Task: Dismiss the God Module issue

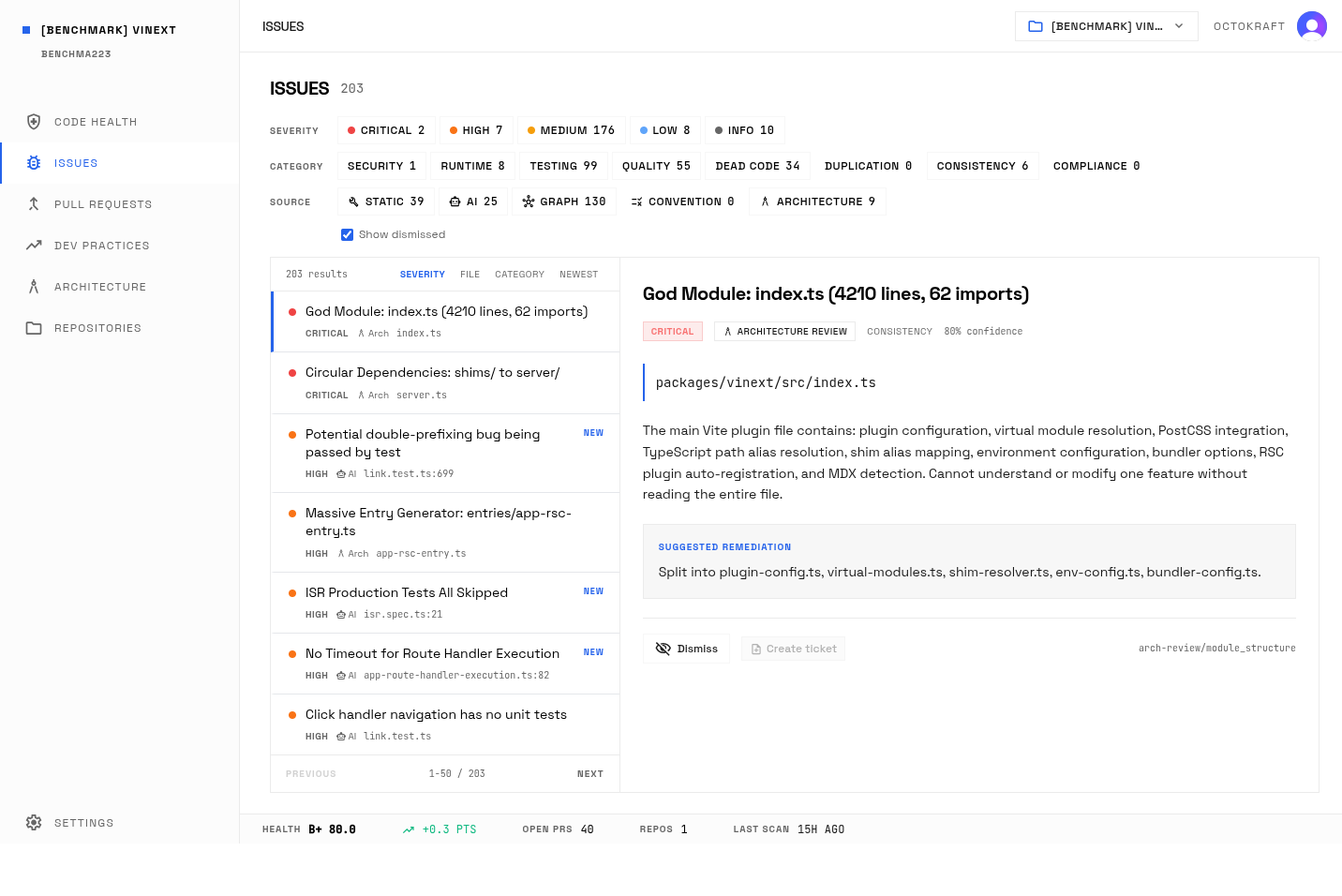Action: click(686, 649)
